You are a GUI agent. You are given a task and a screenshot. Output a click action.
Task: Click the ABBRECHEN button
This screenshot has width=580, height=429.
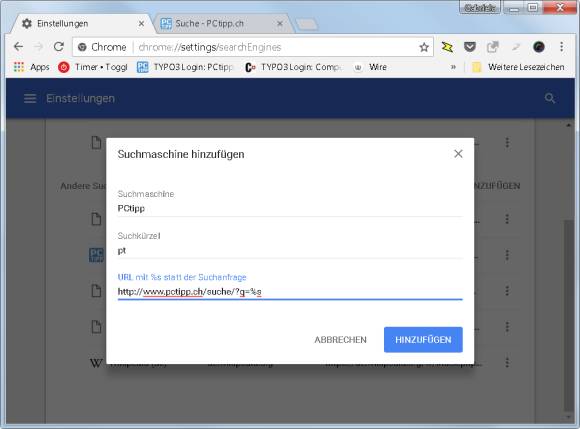click(340, 340)
